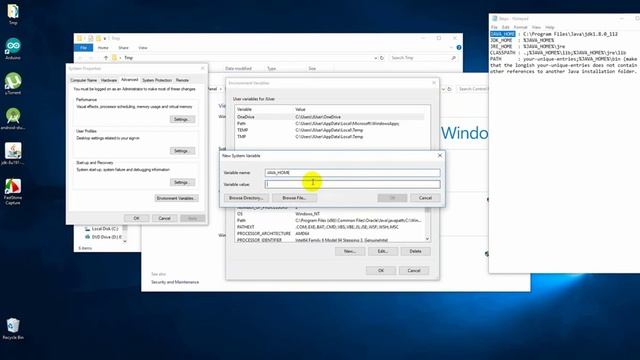The image size is (640, 360).
Task: Click the Variable value input field
Action: 352,184
